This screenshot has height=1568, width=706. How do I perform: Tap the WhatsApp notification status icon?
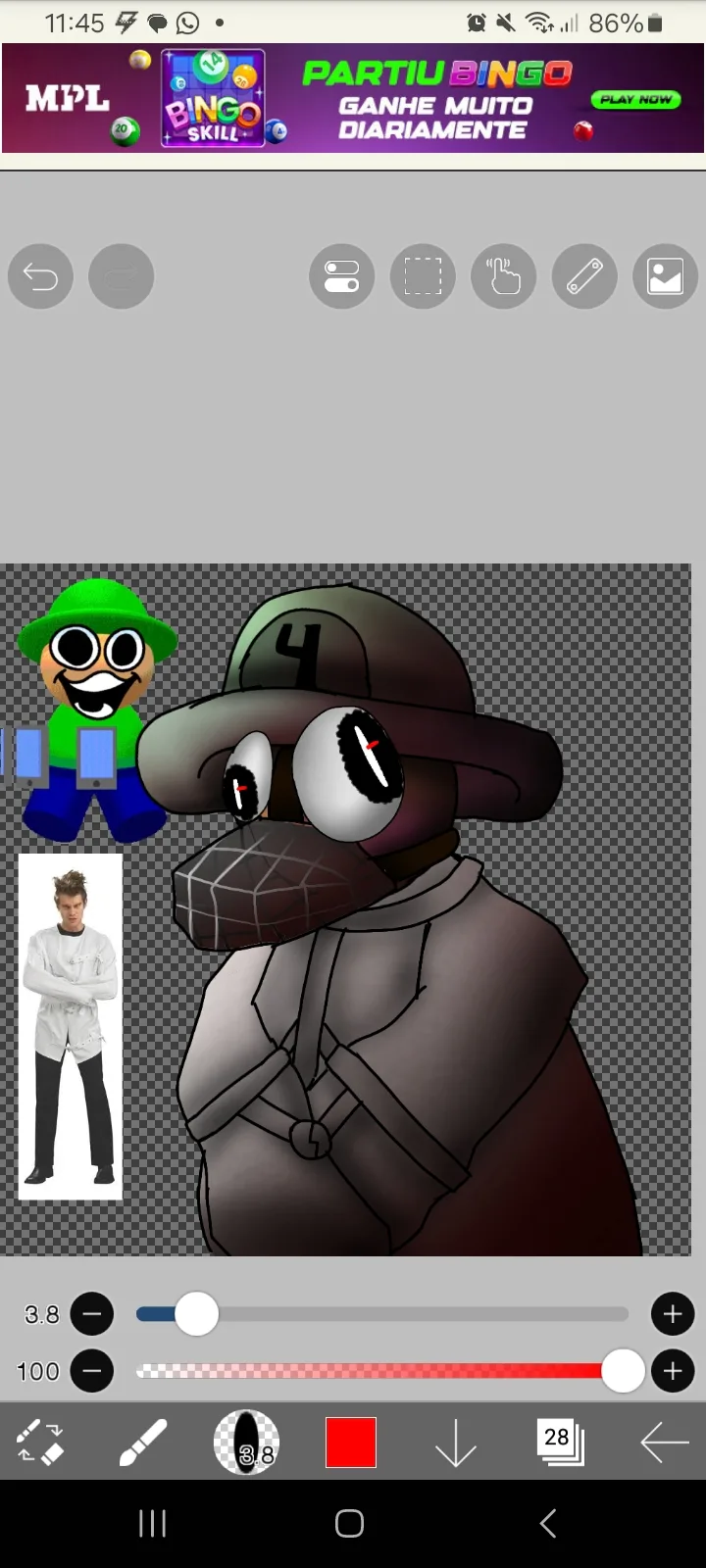point(187,23)
